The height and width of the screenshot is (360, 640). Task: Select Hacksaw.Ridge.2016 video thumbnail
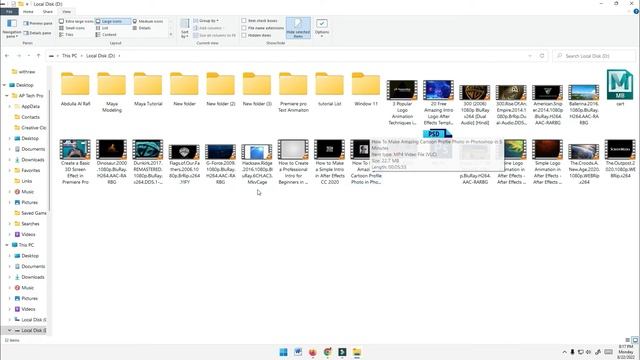pos(257,152)
